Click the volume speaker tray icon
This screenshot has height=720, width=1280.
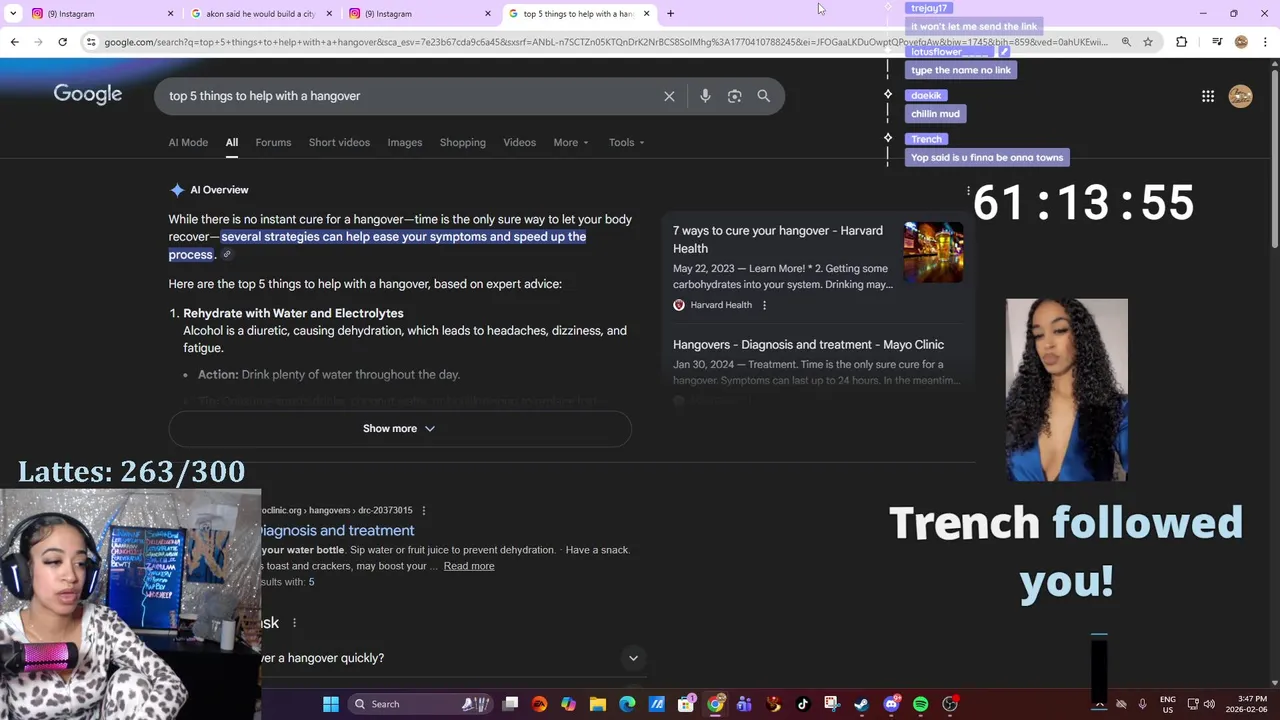click(1209, 704)
